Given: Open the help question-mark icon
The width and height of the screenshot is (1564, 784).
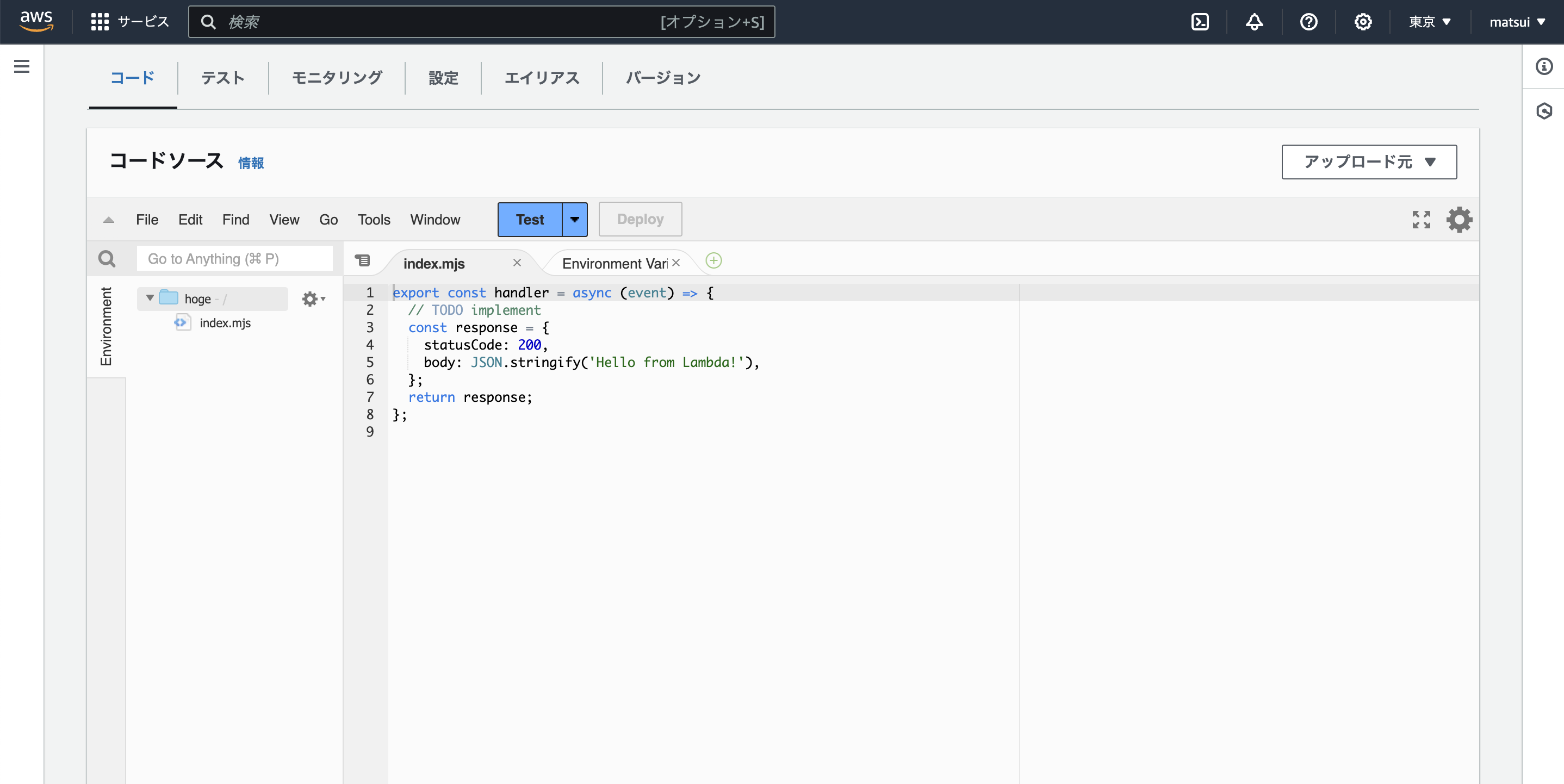Looking at the screenshot, I should [x=1309, y=21].
